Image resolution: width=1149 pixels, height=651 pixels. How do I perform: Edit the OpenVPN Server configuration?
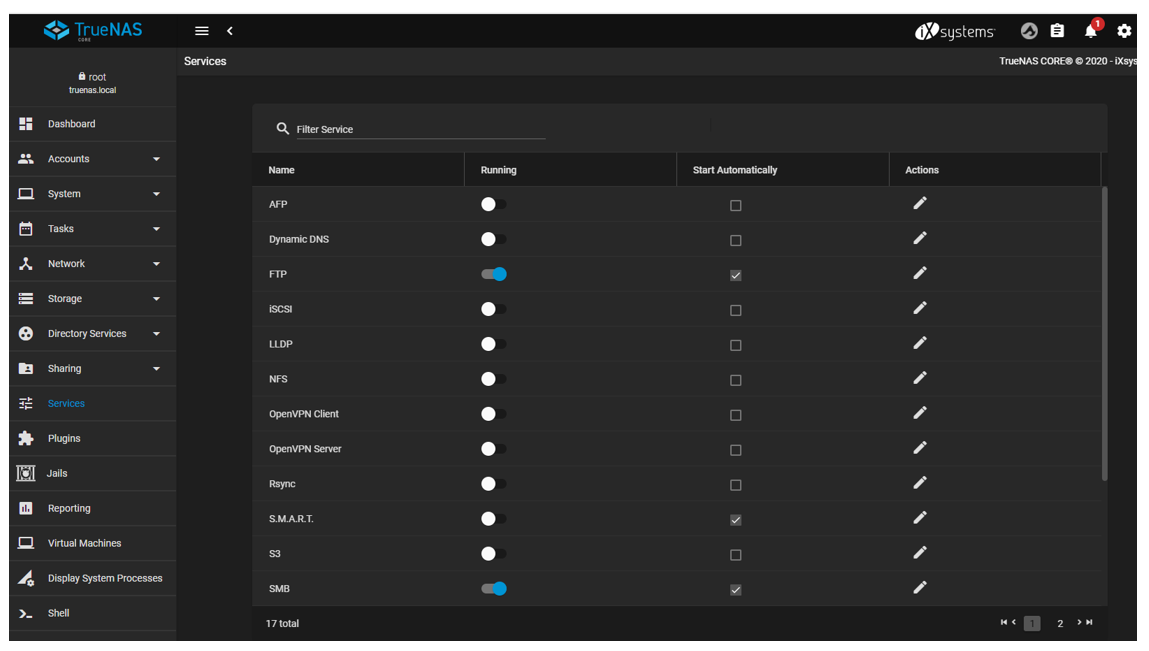click(x=920, y=448)
